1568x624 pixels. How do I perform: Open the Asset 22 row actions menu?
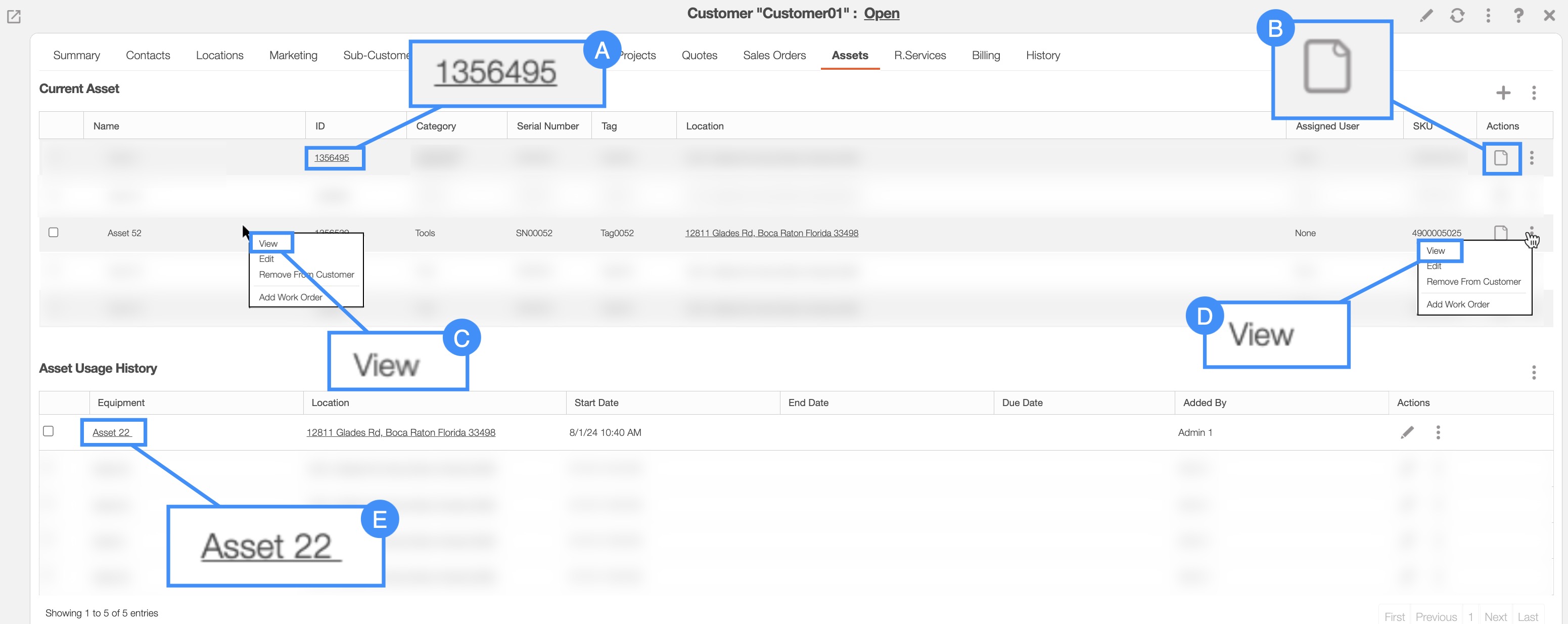pyautogui.click(x=1439, y=432)
